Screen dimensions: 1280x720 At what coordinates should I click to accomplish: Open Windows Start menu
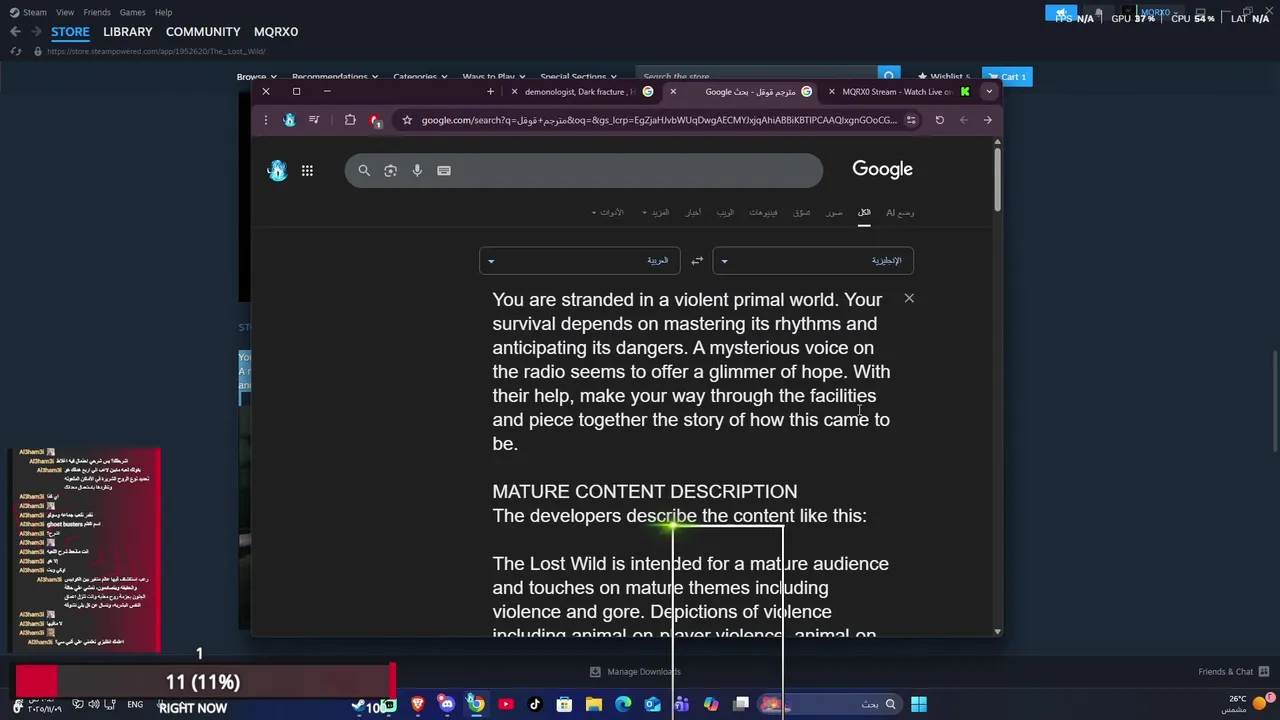click(919, 704)
